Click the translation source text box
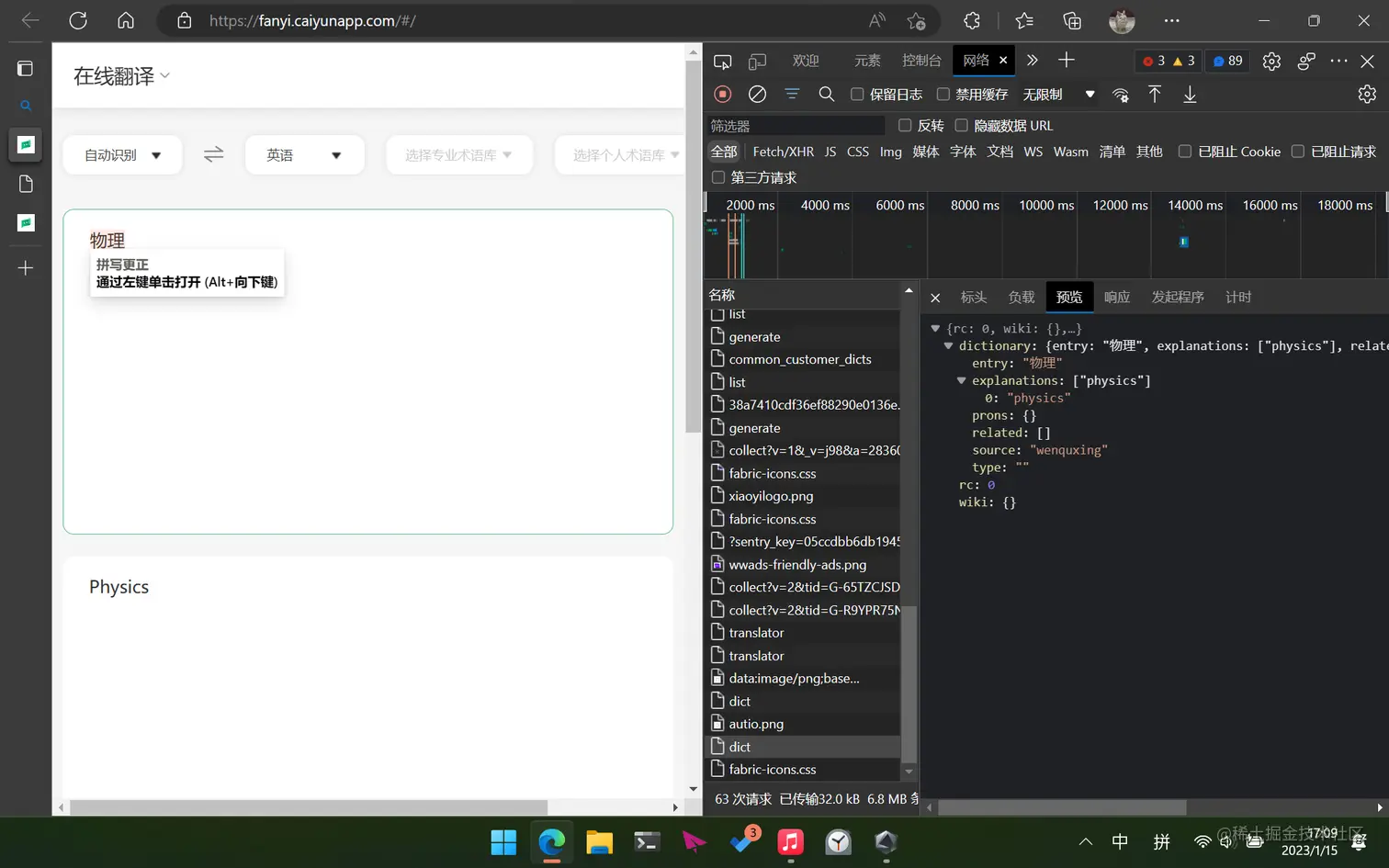The height and width of the screenshot is (868, 1389). coord(367,371)
